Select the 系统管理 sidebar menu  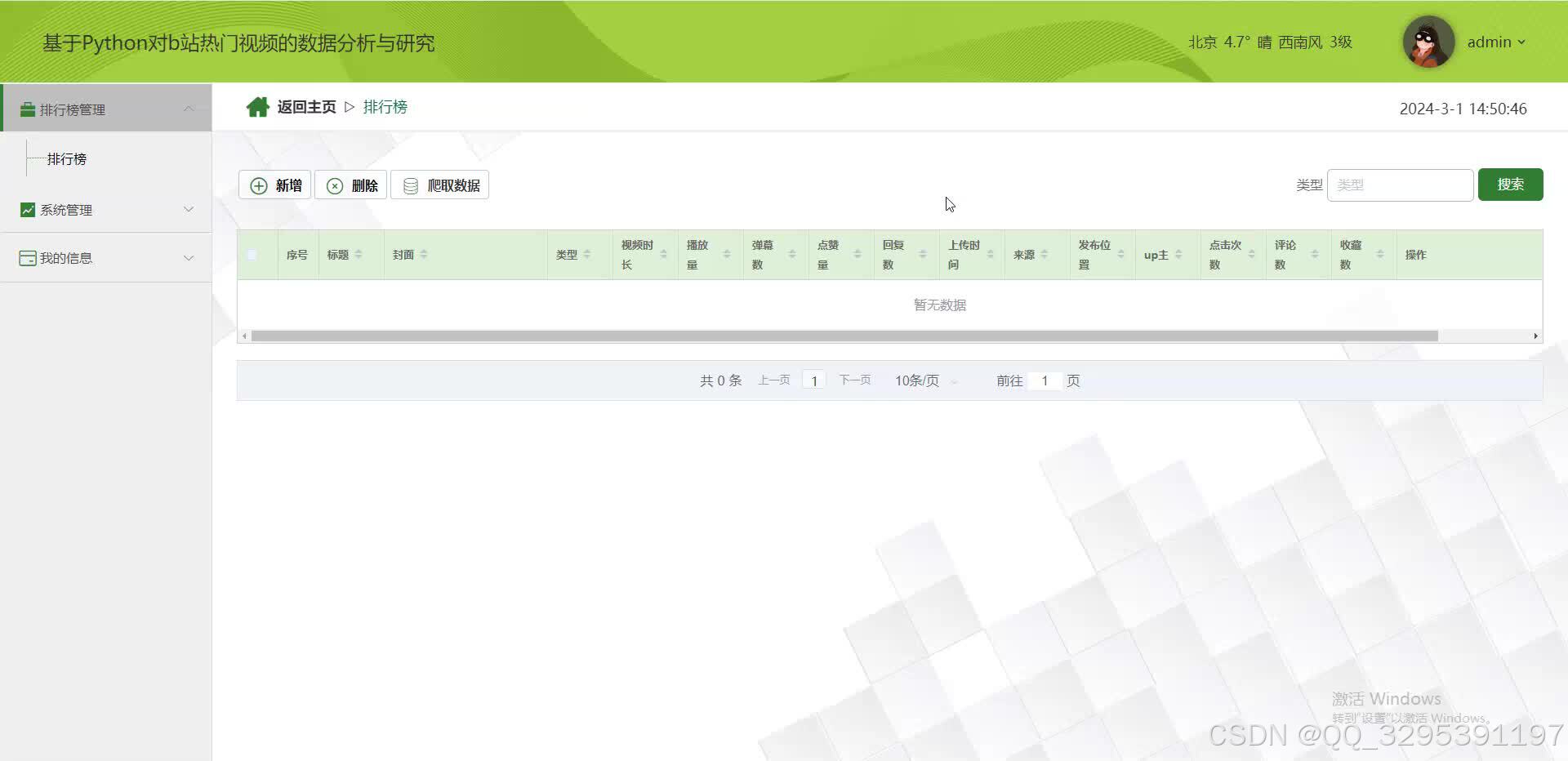click(x=106, y=209)
